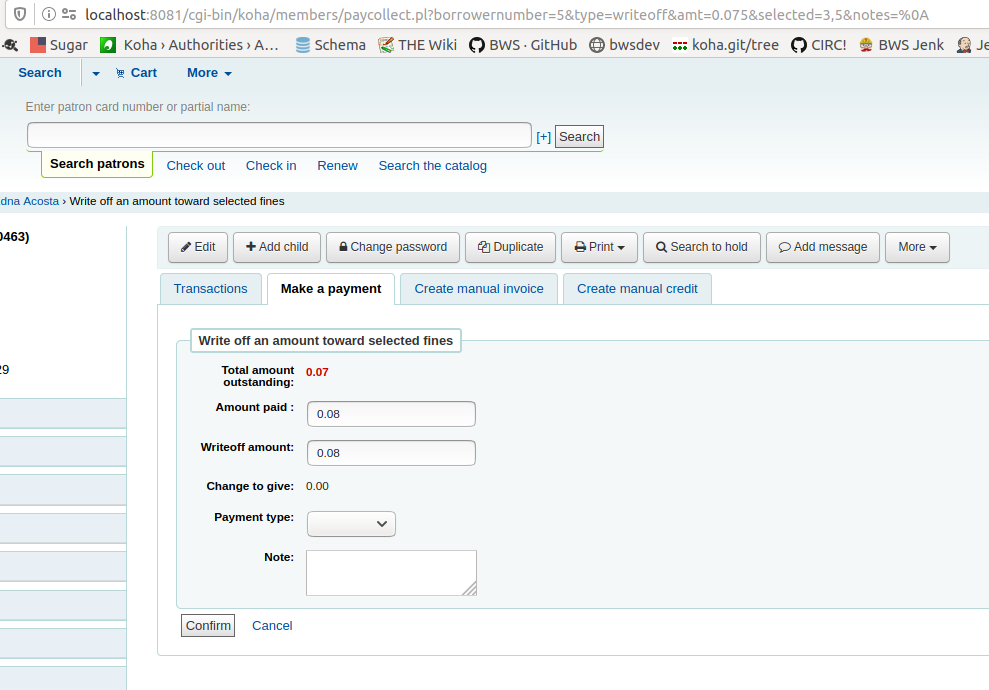Click the Edit patron pencil button
The image size is (989, 690).
pyautogui.click(x=198, y=247)
